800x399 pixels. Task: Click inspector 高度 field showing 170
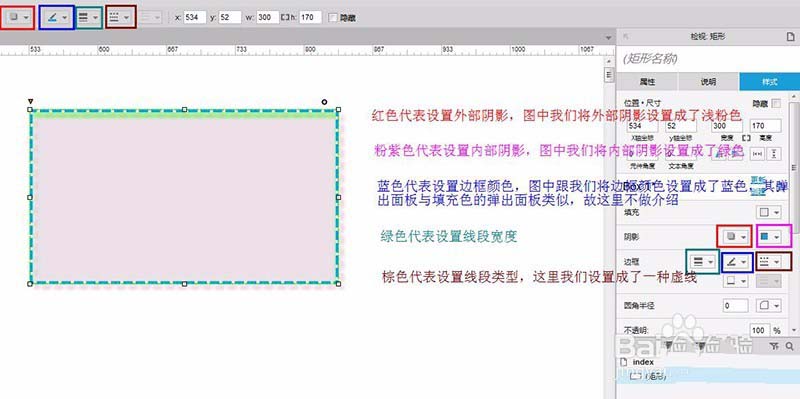click(x=765, y=126)
